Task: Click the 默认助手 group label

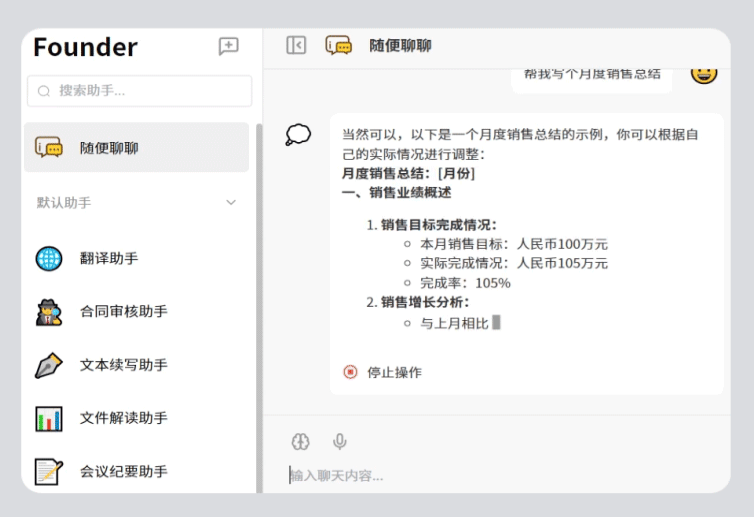Action: click(x=64, y=203)
